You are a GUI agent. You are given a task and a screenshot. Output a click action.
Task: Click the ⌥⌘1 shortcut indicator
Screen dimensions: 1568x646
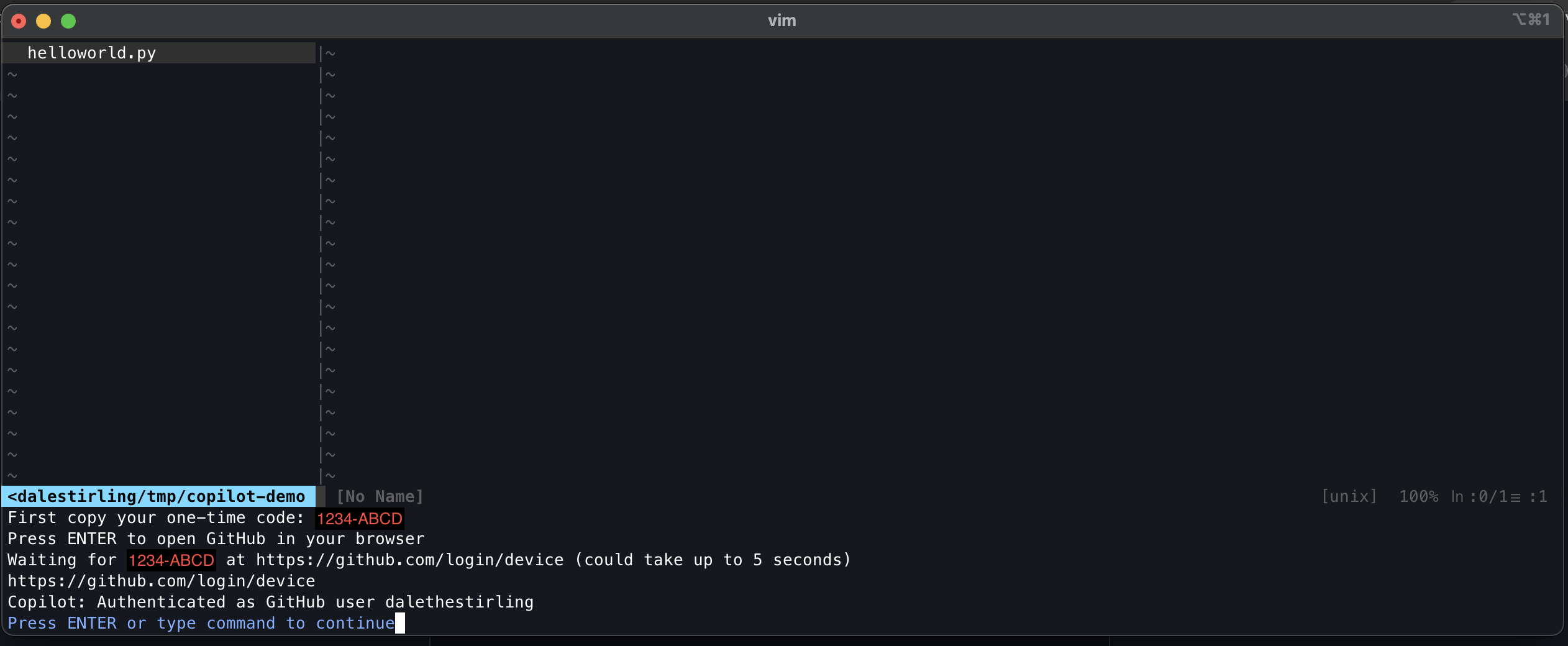pos(1531,20)
